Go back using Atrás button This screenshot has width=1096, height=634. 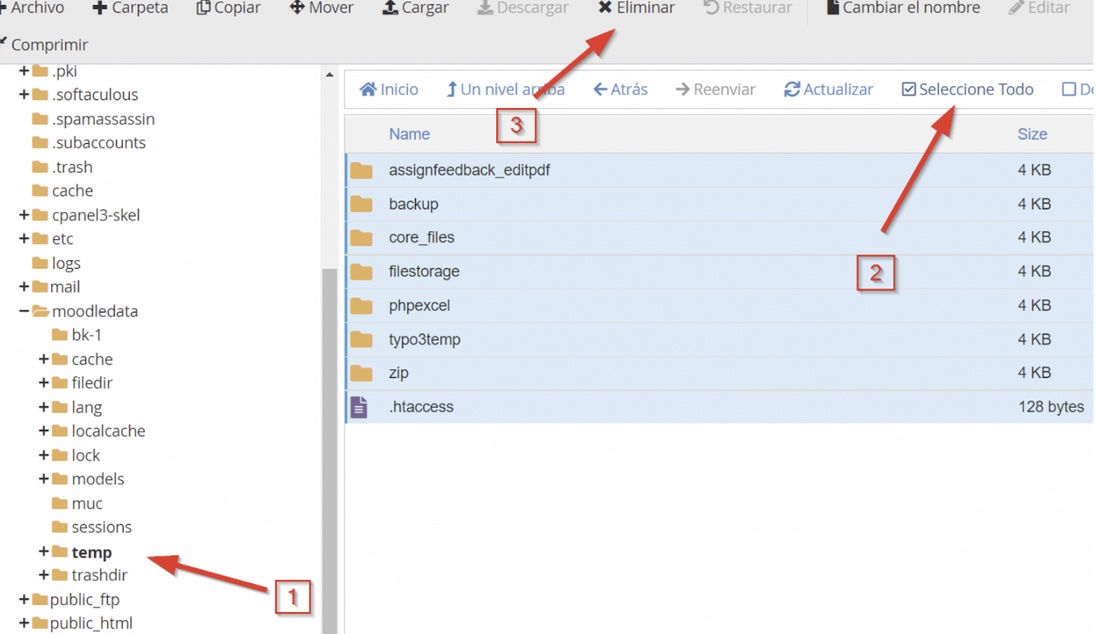(620, 89)
